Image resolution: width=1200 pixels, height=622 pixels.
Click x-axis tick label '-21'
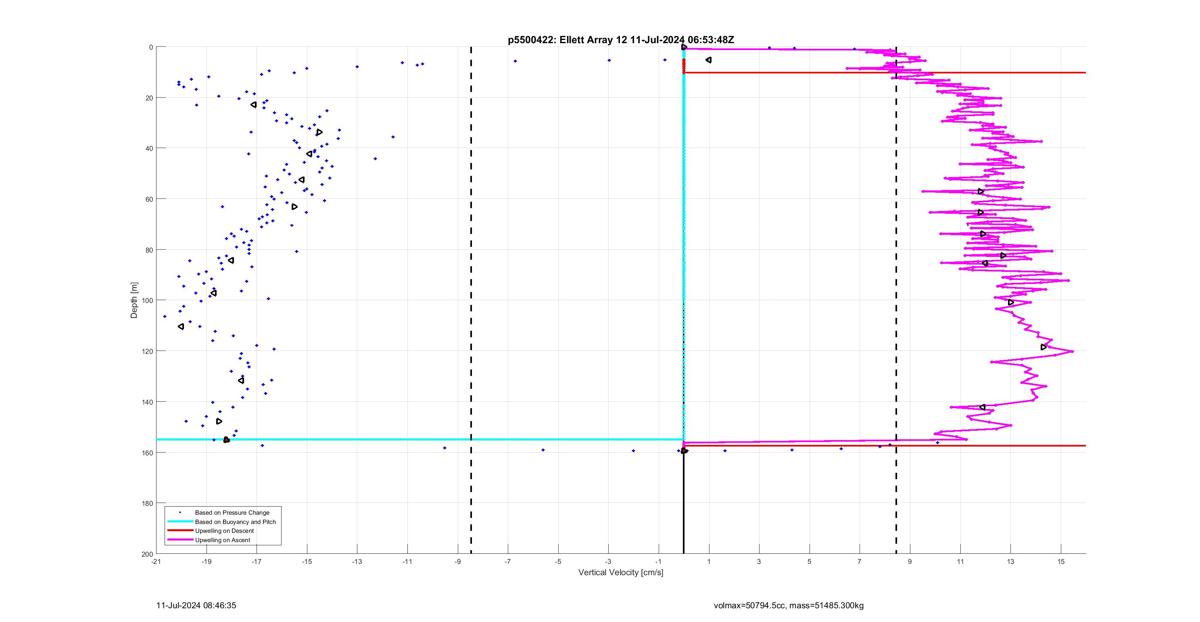pyautogui.click(x=156, y=562)
